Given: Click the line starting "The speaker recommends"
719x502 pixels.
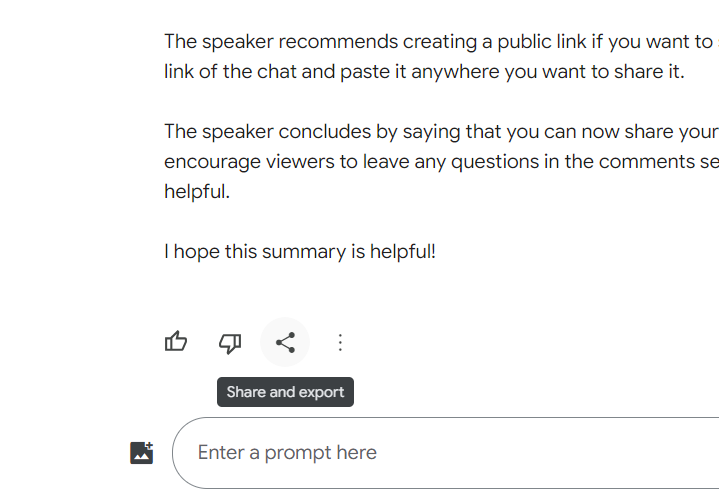Looking at the screenshot, I should 442,42.
